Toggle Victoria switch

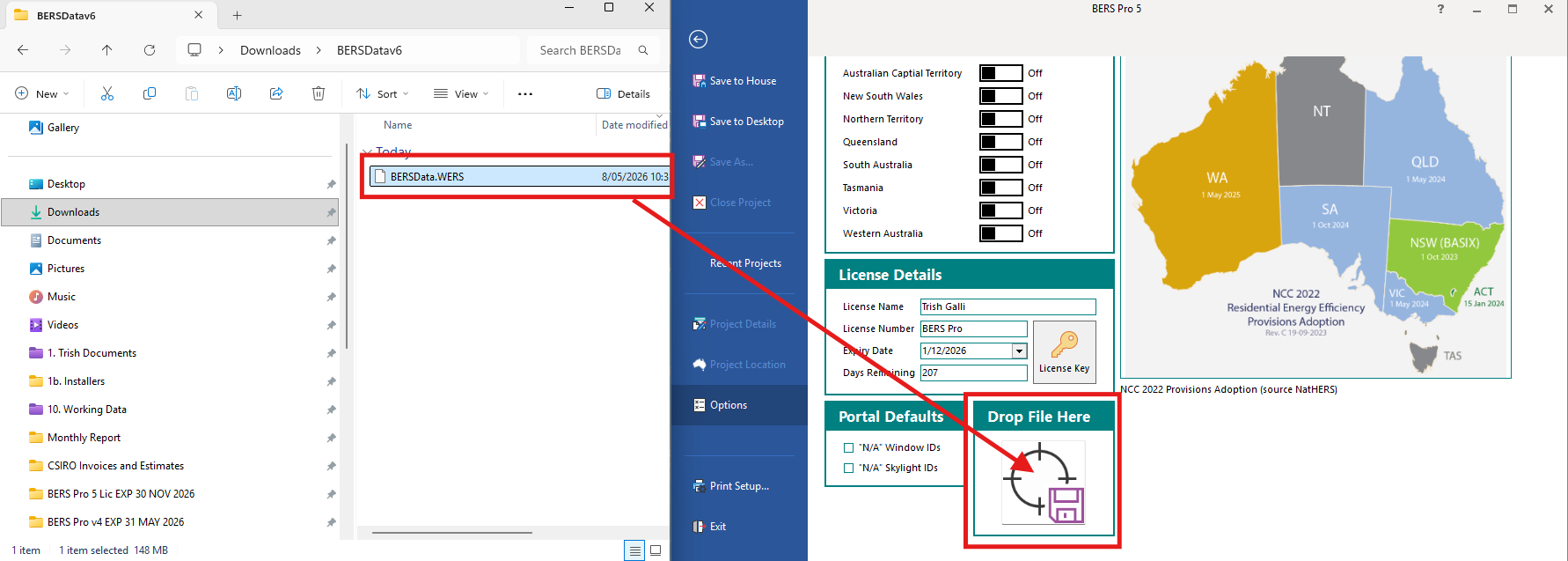click(x=1001, y=210)
